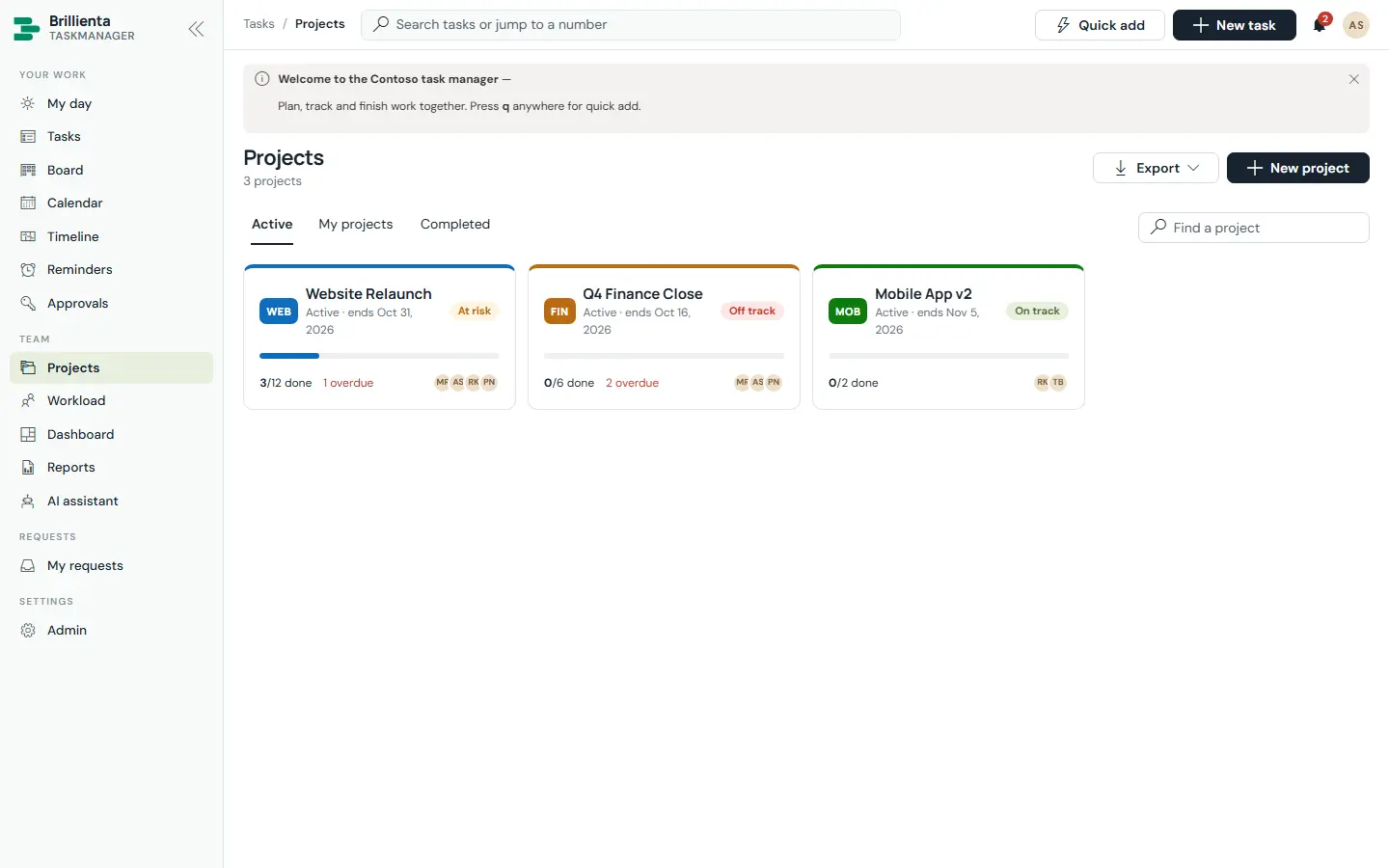
Task: Click the Off track status badge
Action: coord(752,312)
